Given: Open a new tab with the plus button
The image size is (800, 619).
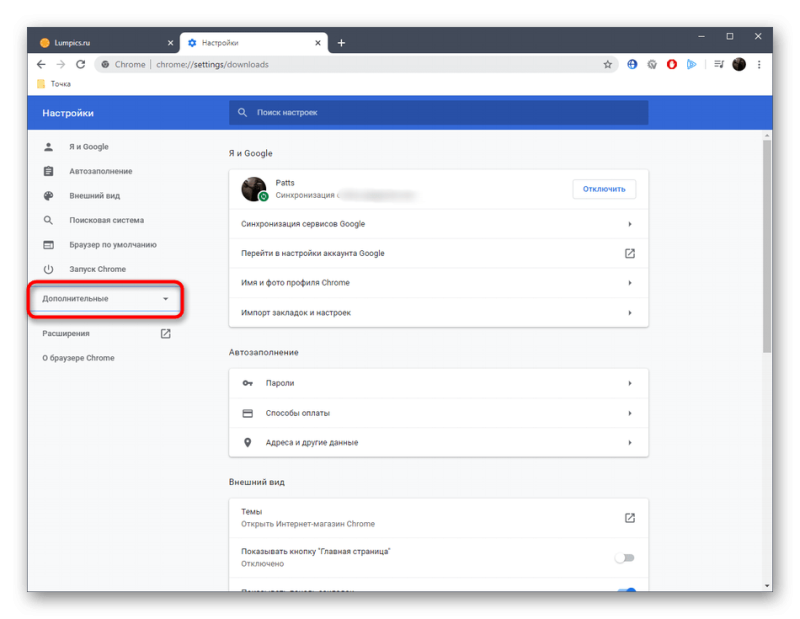Looking at the screenshot, I should [x=341, y=43].
